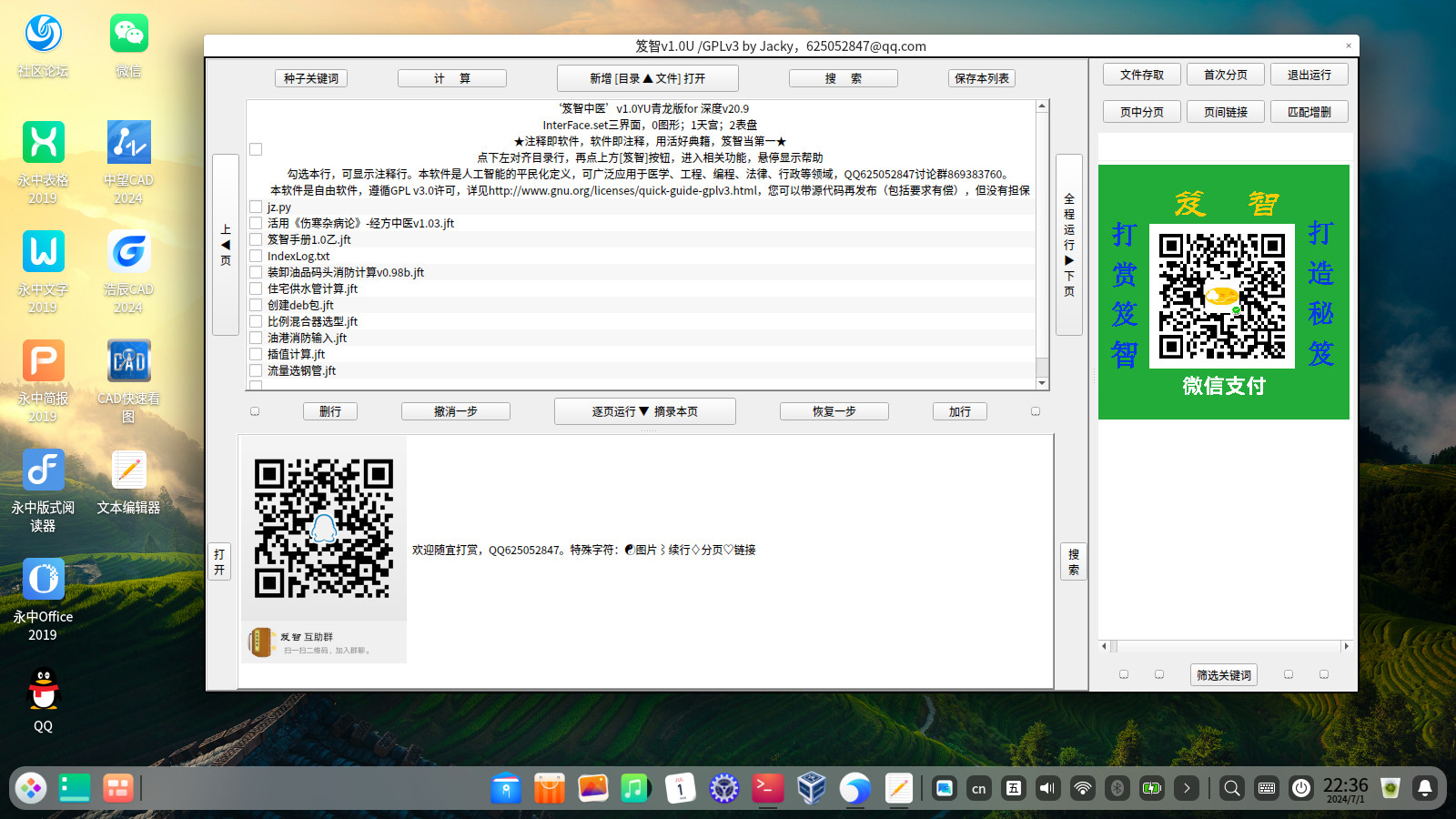
Task: Click the 文件存取 button
Action: 1142,75
